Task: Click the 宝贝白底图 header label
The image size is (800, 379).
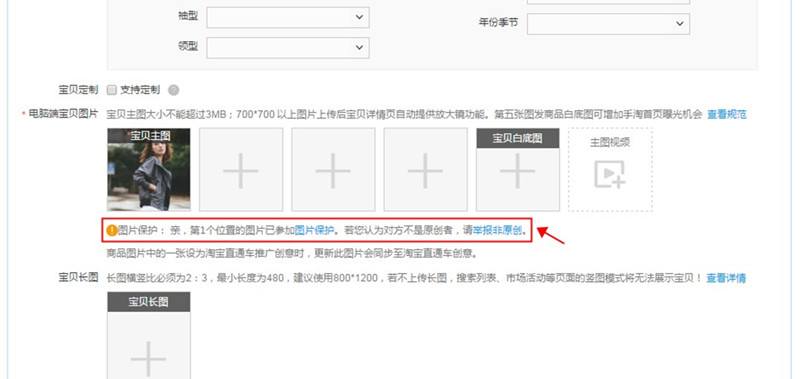Action: 518,138
